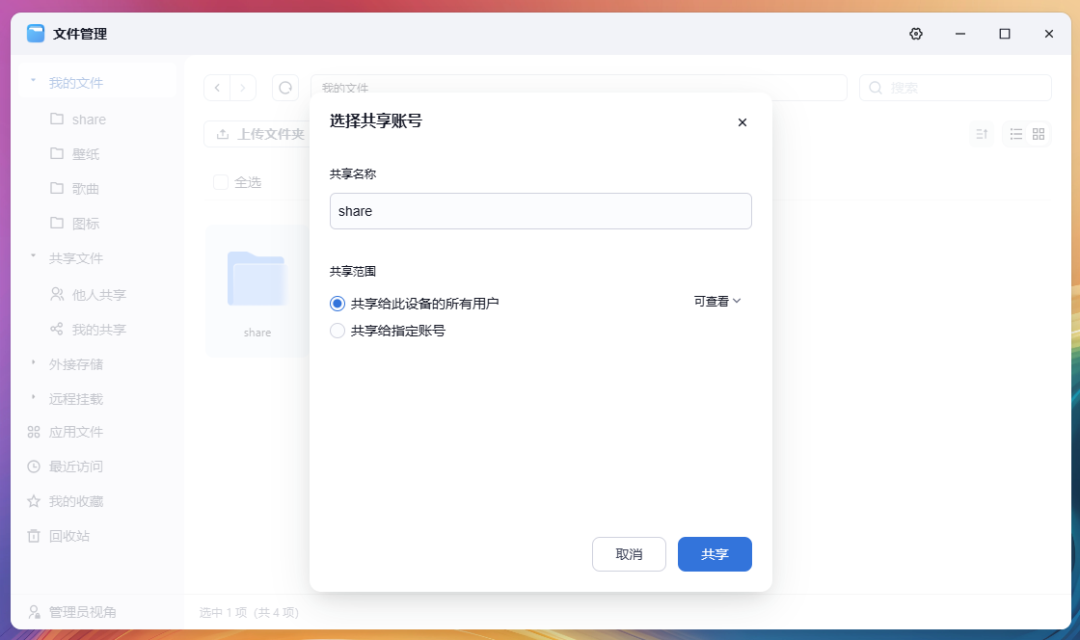Open 我的共享 in sidebar

99,329
